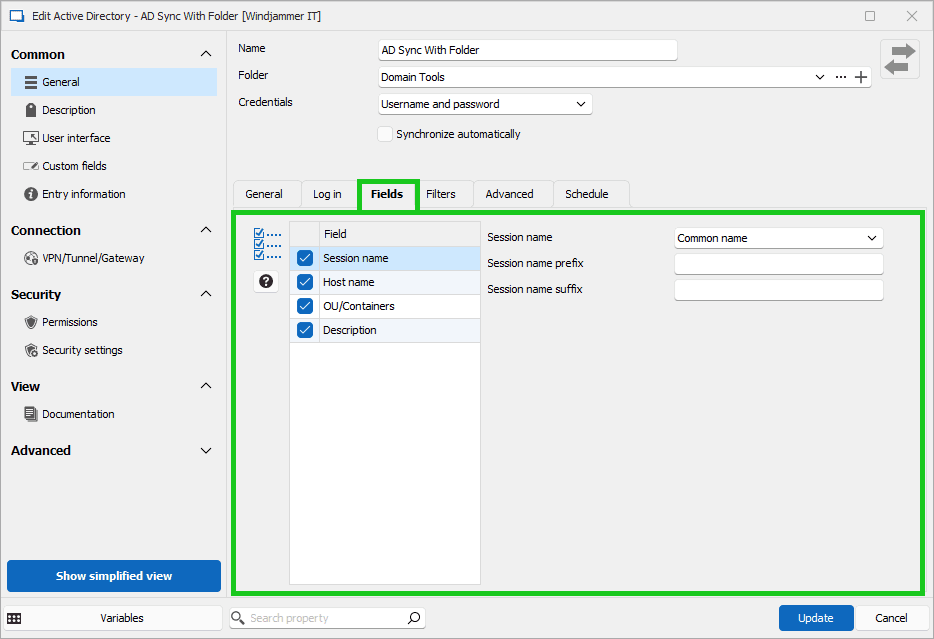Image resolution: width=934 pixels, height=639 pixels.
Task: Select Permissions in the Security section
Action: point(69,322)
